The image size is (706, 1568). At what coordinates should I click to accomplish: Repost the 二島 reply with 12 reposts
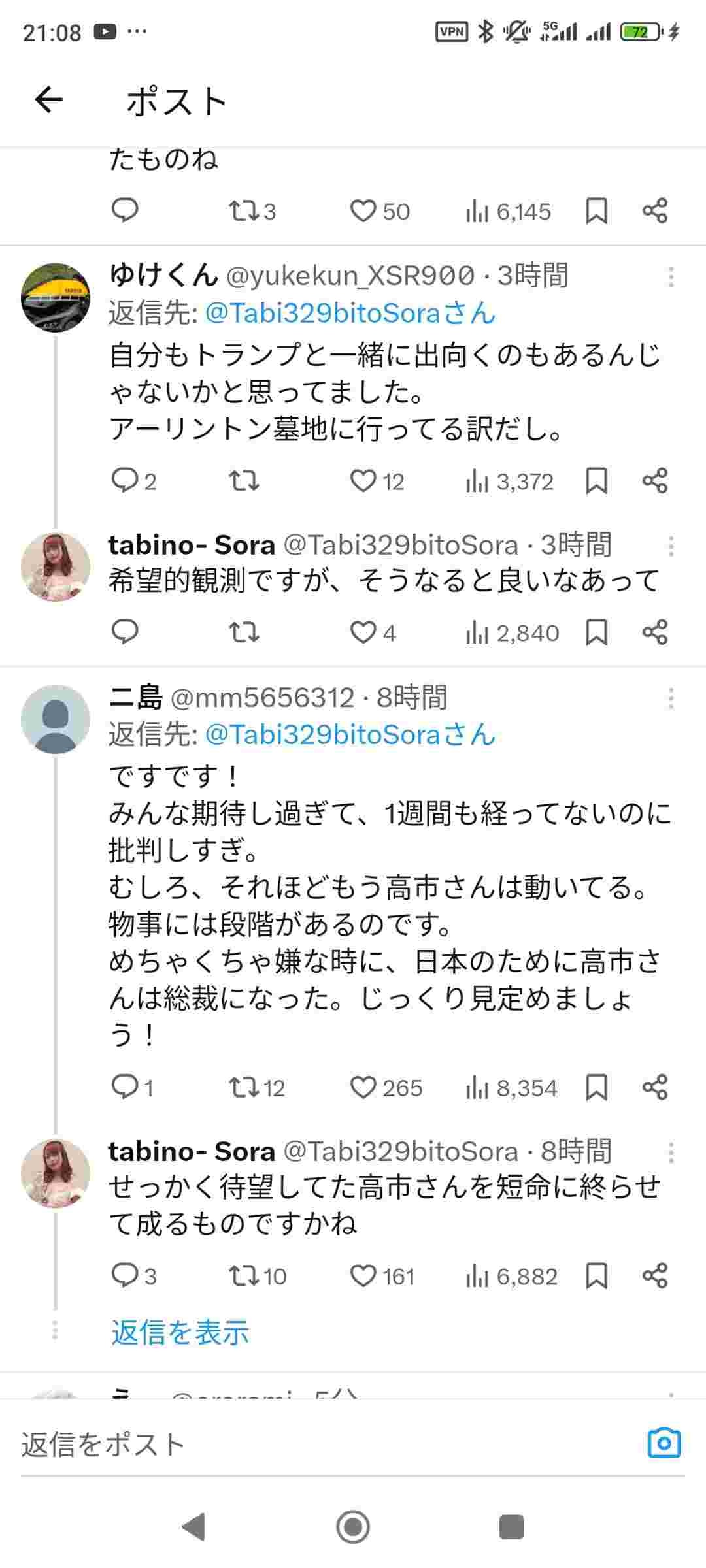pyautogui.click(x=243, y=1088)
